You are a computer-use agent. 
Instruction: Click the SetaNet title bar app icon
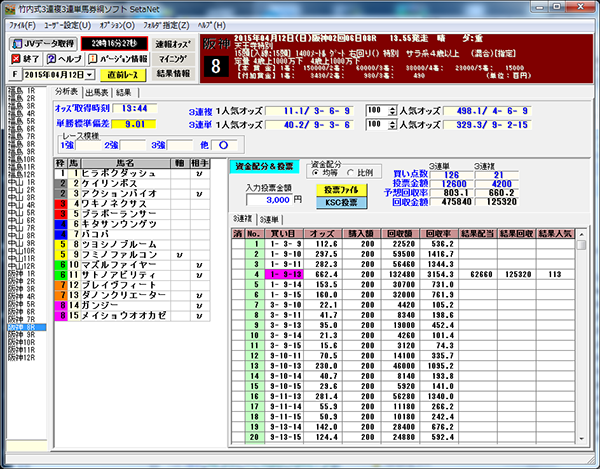point(10,9)
